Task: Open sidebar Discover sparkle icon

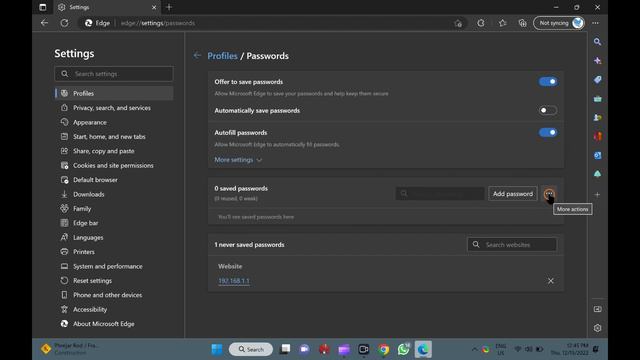Action: point(598,60)
